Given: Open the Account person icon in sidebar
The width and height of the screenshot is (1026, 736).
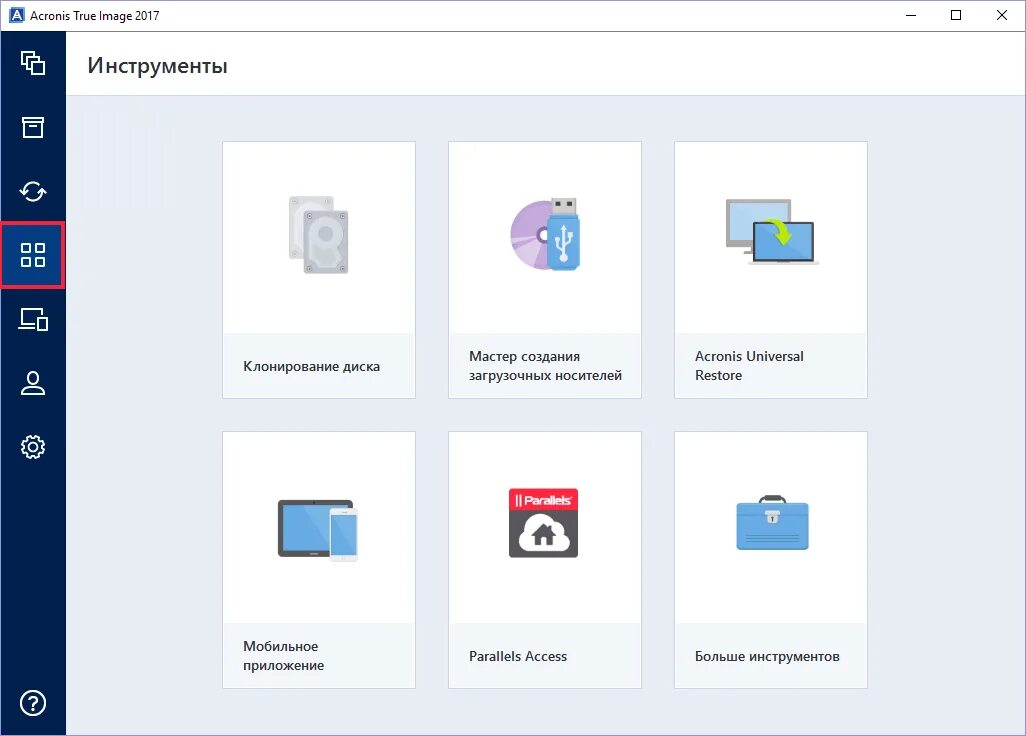Looking at the screenshot, I should pyautogui.click(x=33, y=383).
